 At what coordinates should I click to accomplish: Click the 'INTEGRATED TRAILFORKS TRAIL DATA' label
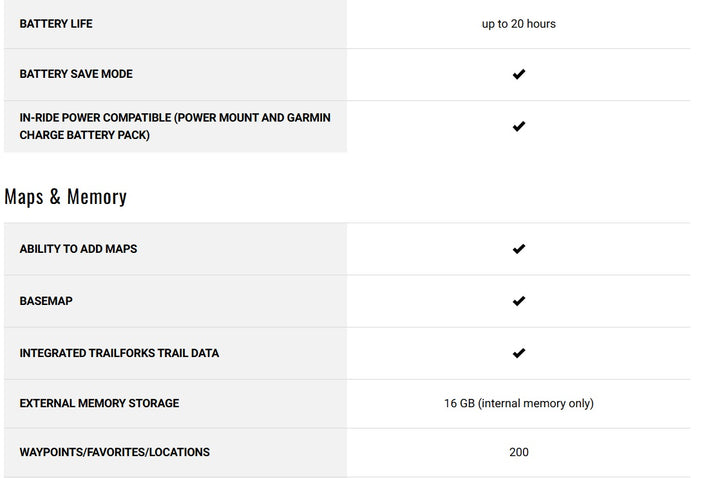click(119, 353)
